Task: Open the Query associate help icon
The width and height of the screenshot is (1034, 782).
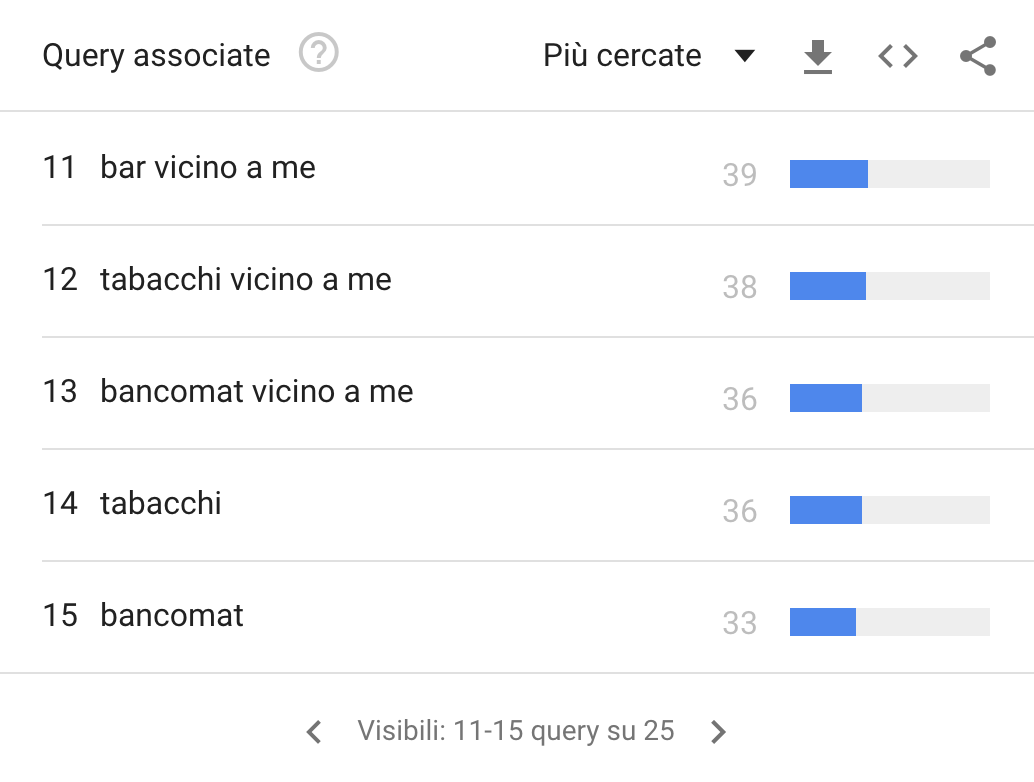Action: [319, 54]
